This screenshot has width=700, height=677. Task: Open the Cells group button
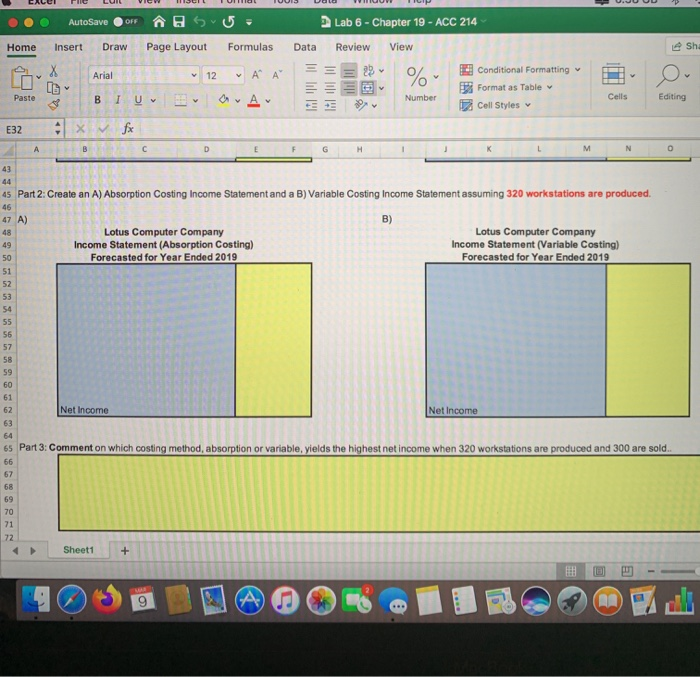tap(618, 83)
